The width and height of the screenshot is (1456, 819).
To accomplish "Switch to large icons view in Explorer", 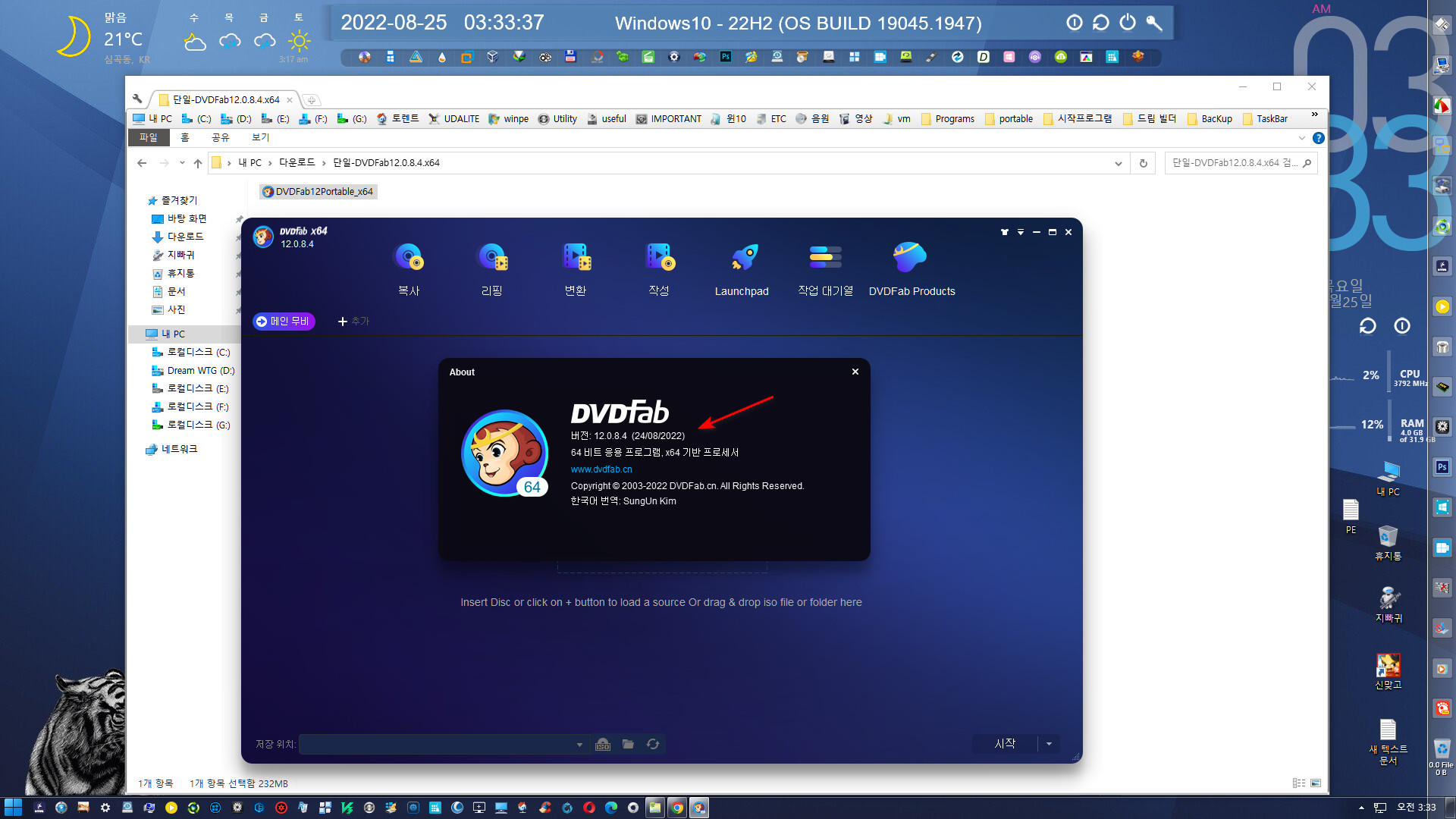I will tap(1316, 783).
